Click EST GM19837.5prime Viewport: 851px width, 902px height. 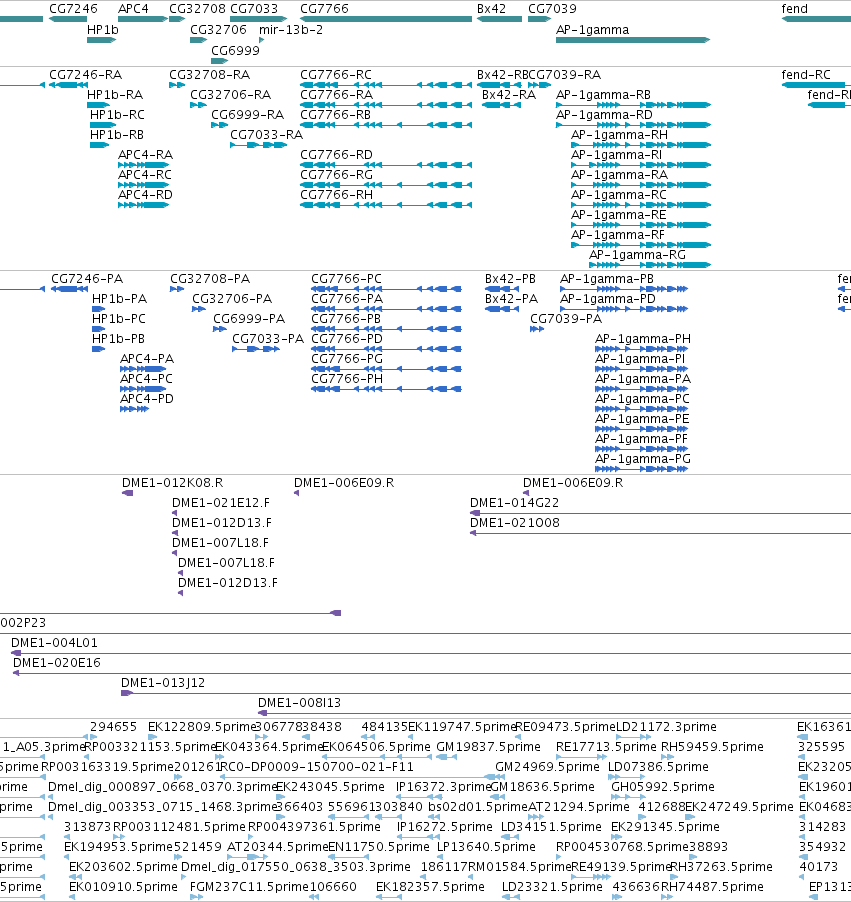(x=488, y=747)
